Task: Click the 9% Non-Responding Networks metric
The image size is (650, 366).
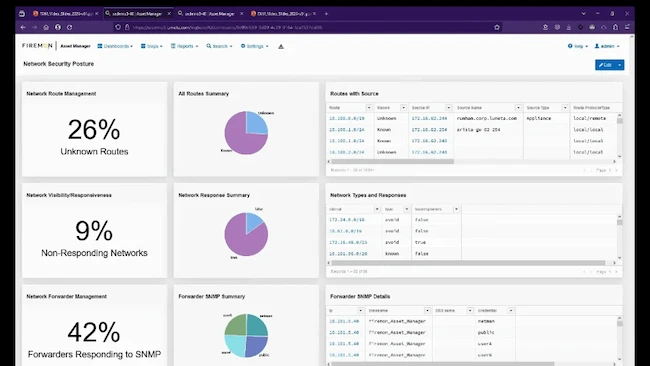Action: pos(94,238)
